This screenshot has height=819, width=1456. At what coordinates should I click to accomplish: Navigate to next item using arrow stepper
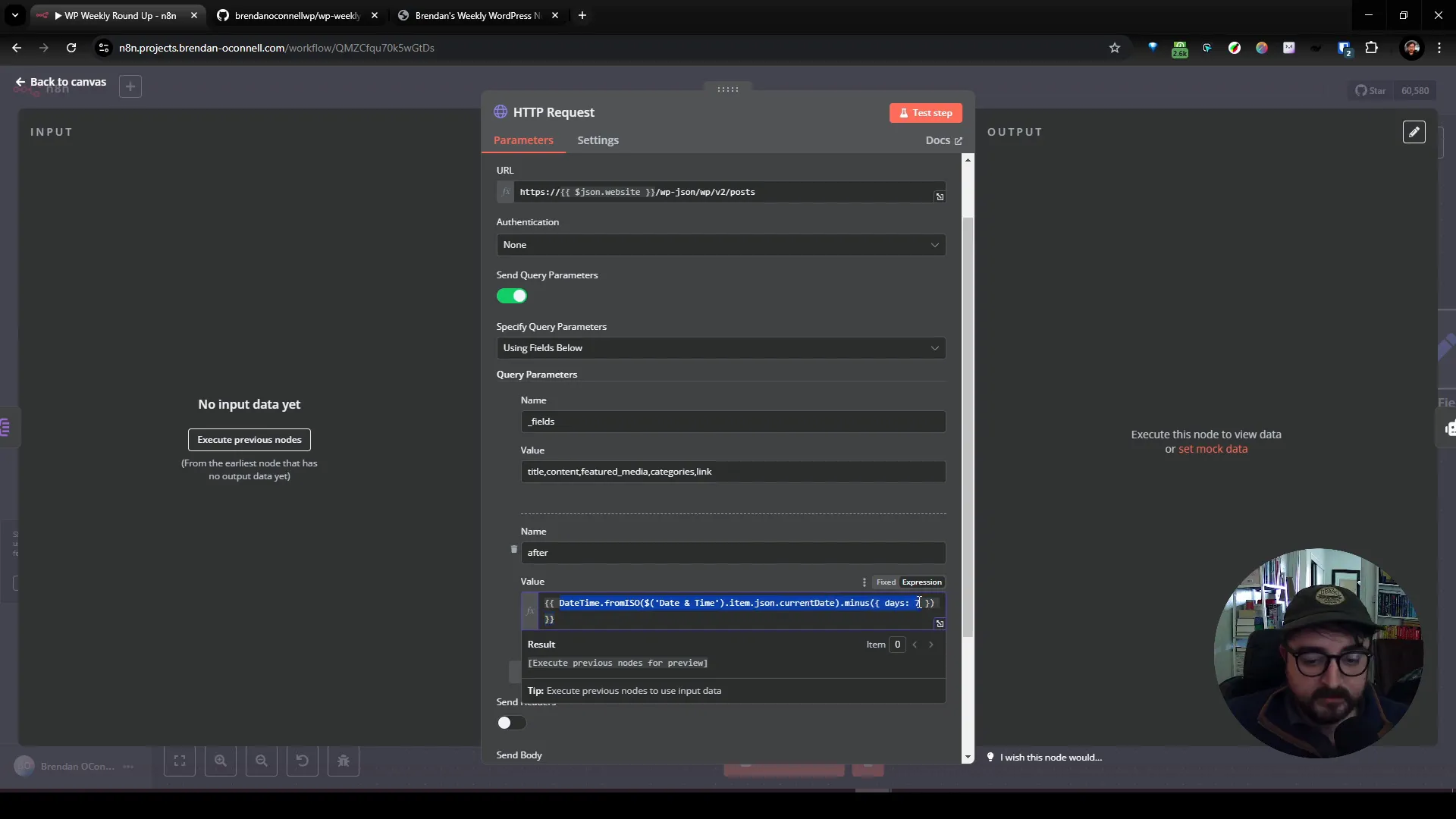pyautogui.click(x=931, y=644)
